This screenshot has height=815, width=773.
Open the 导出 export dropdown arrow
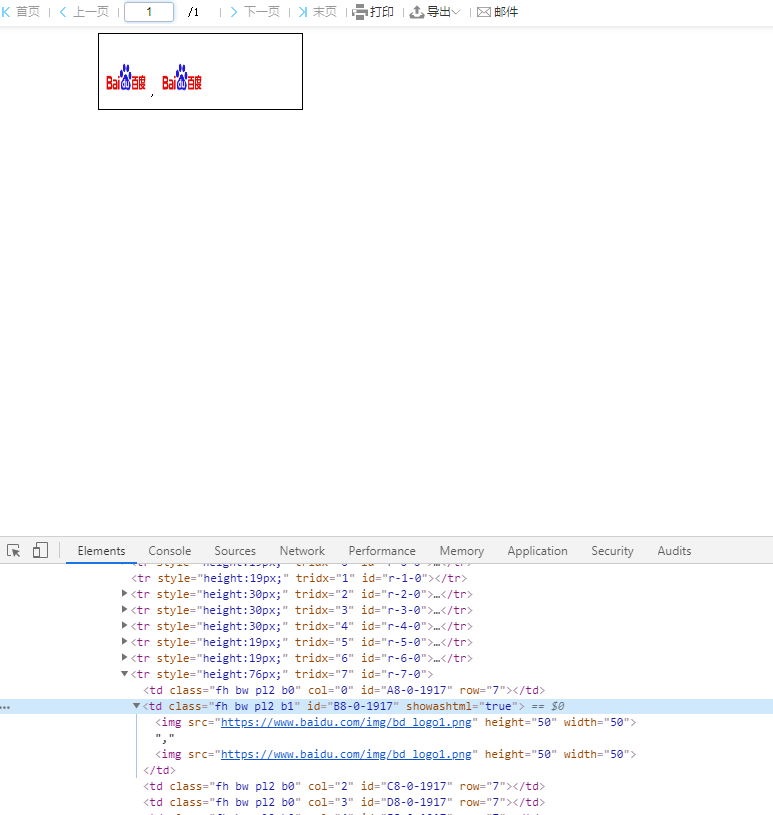[x=456, y=12]
